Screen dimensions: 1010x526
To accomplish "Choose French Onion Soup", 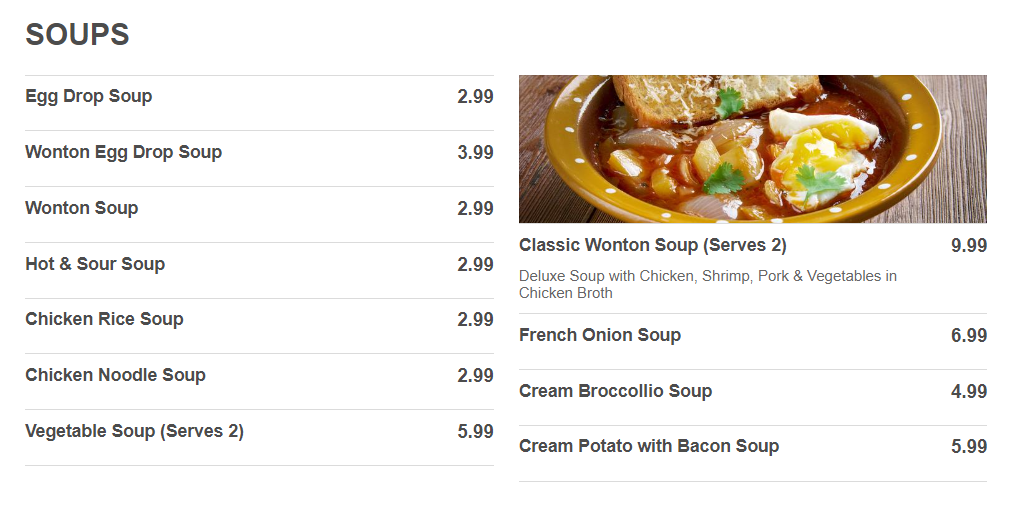I will 599,336.
